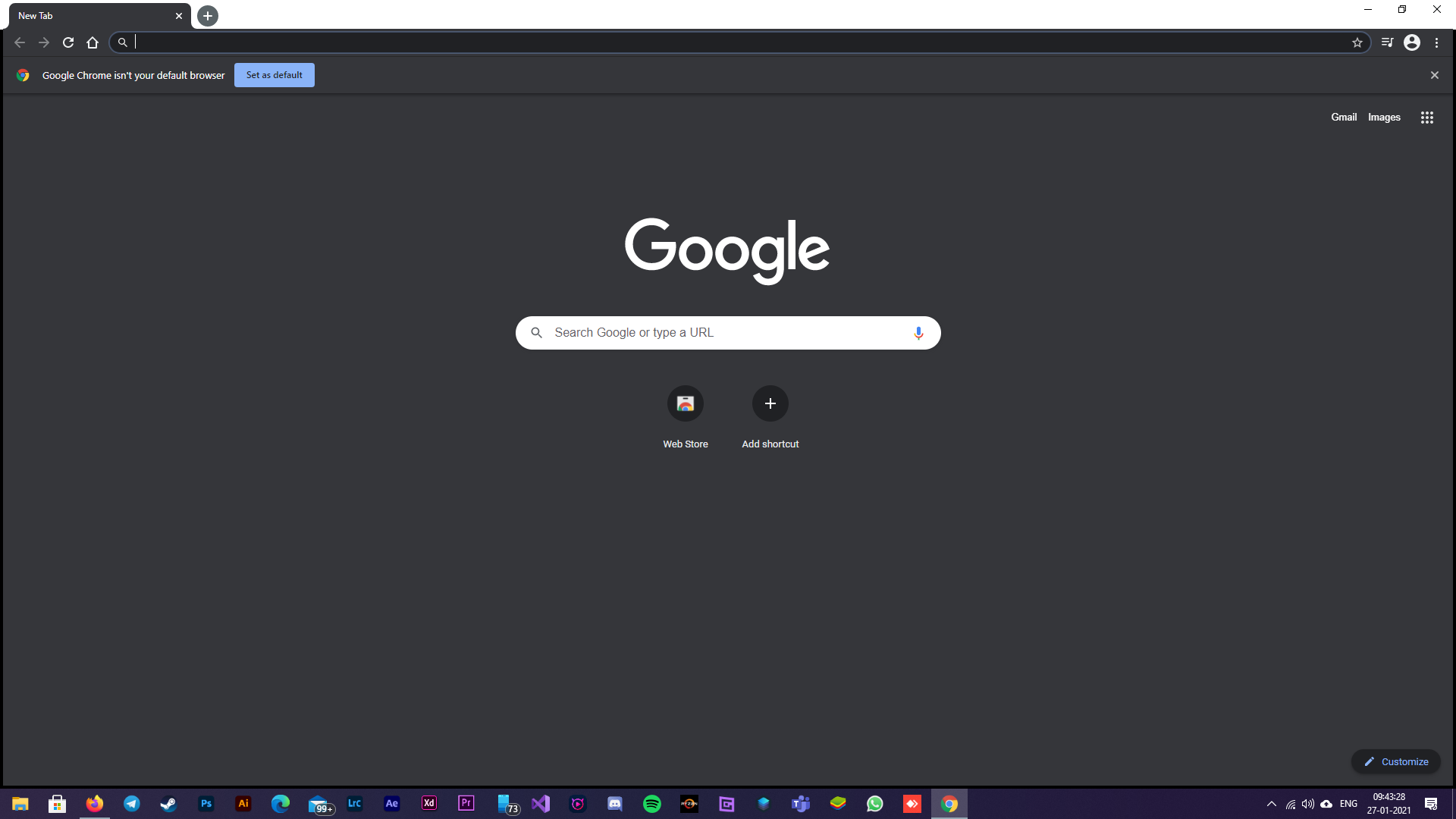
Task: Open Microsoft Edge from the taskbar
Action: pos(281,804)
